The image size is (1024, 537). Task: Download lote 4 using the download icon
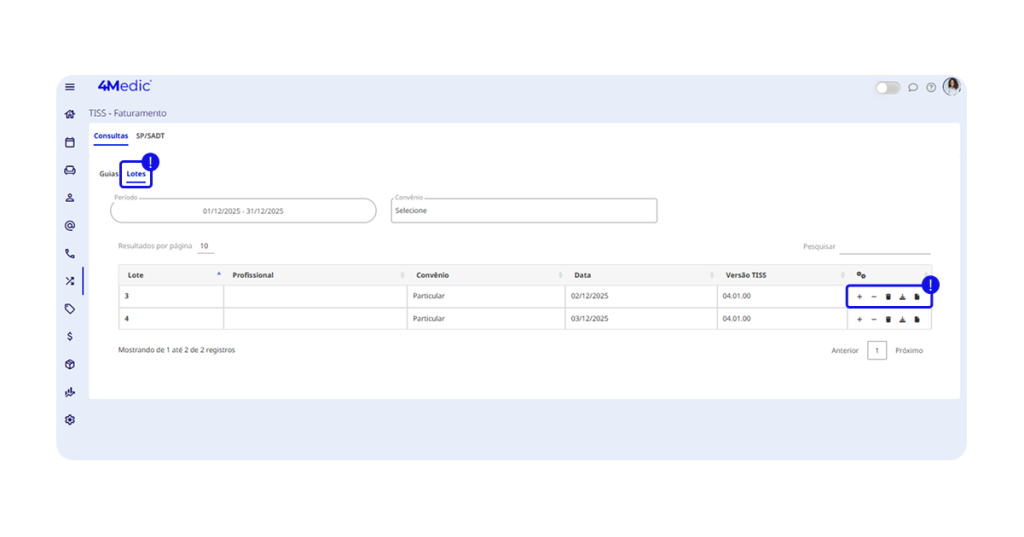click(x=902, y=319)
